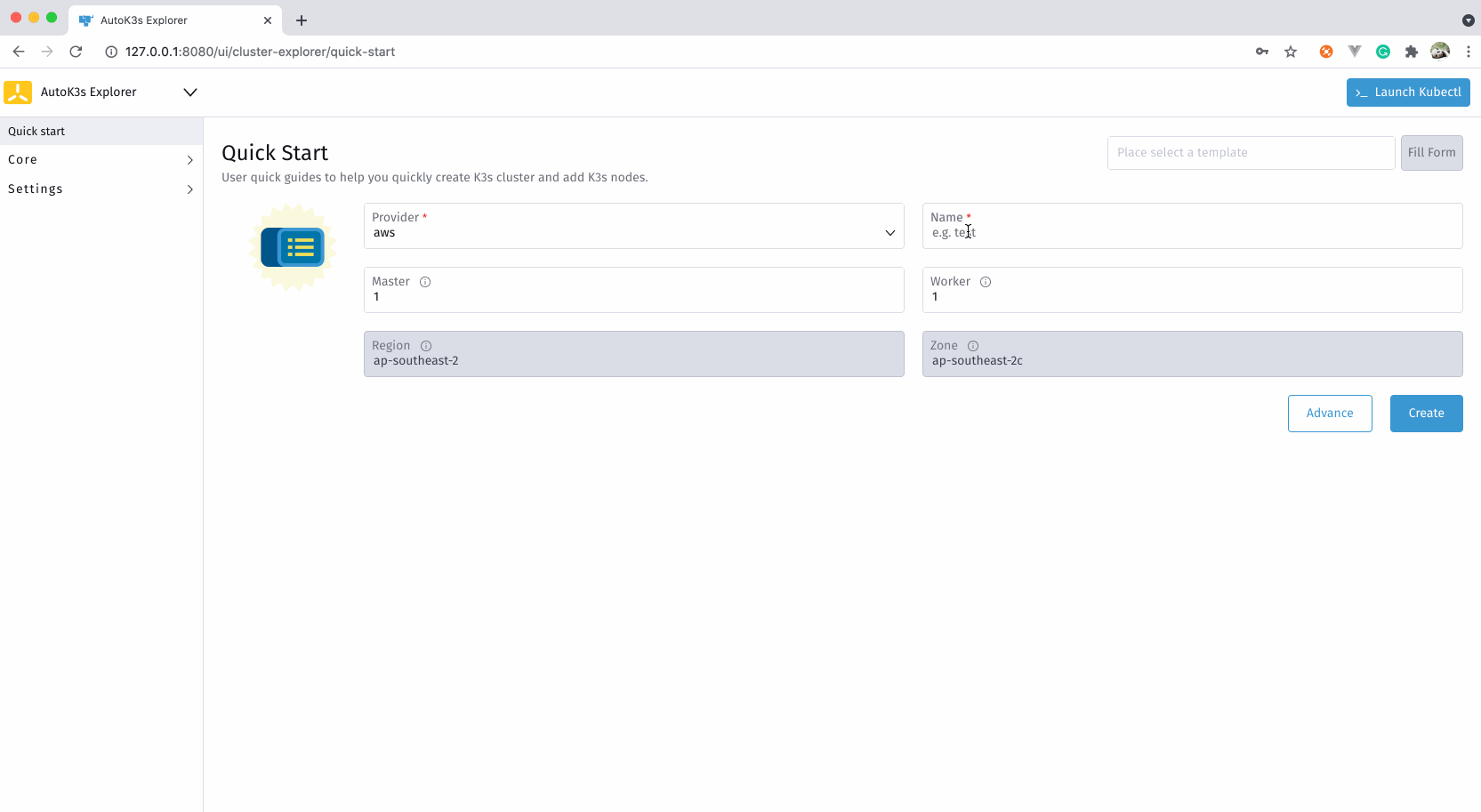Launch Kubectl from the header
The width and height of the screenshot is (1481, 812).
click(1408, 92)
